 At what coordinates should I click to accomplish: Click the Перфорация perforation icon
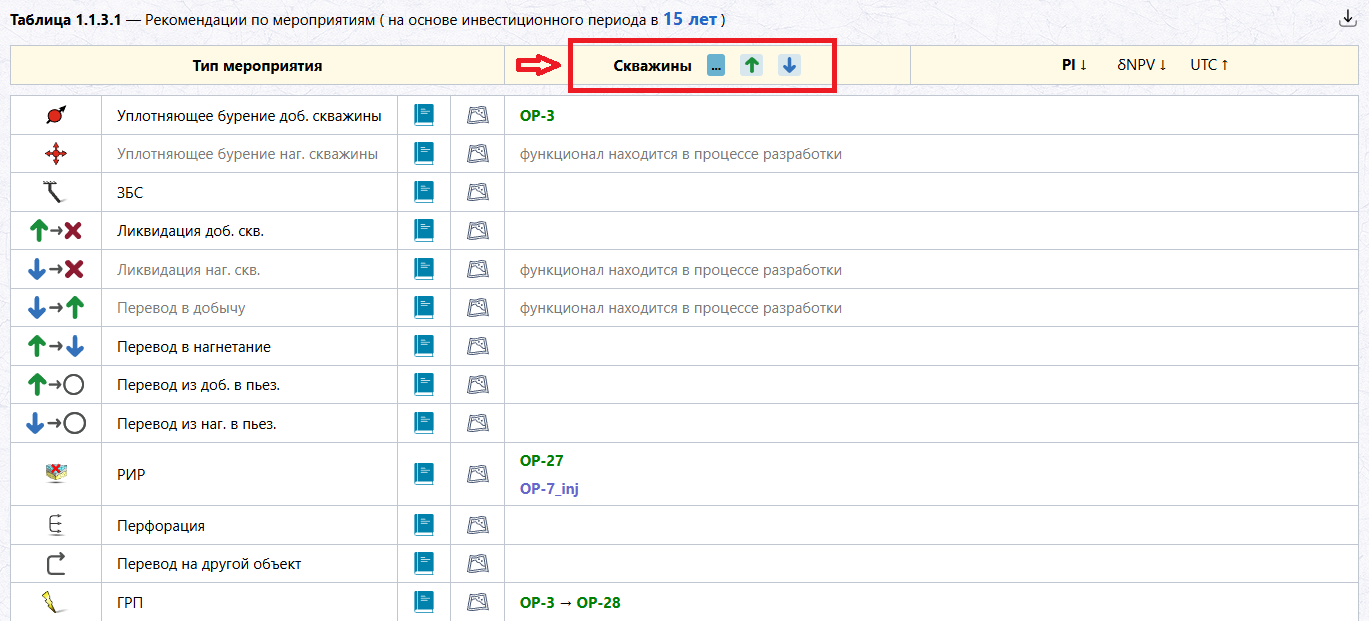pyautogui.click(x=56, y=526)
